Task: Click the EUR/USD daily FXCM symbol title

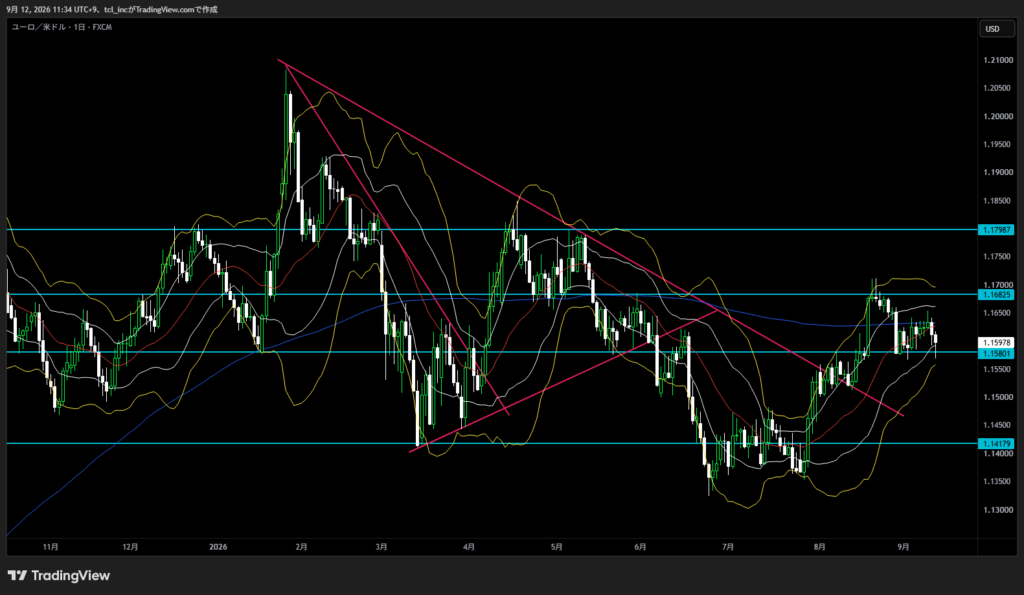Action: click(62, 27)
